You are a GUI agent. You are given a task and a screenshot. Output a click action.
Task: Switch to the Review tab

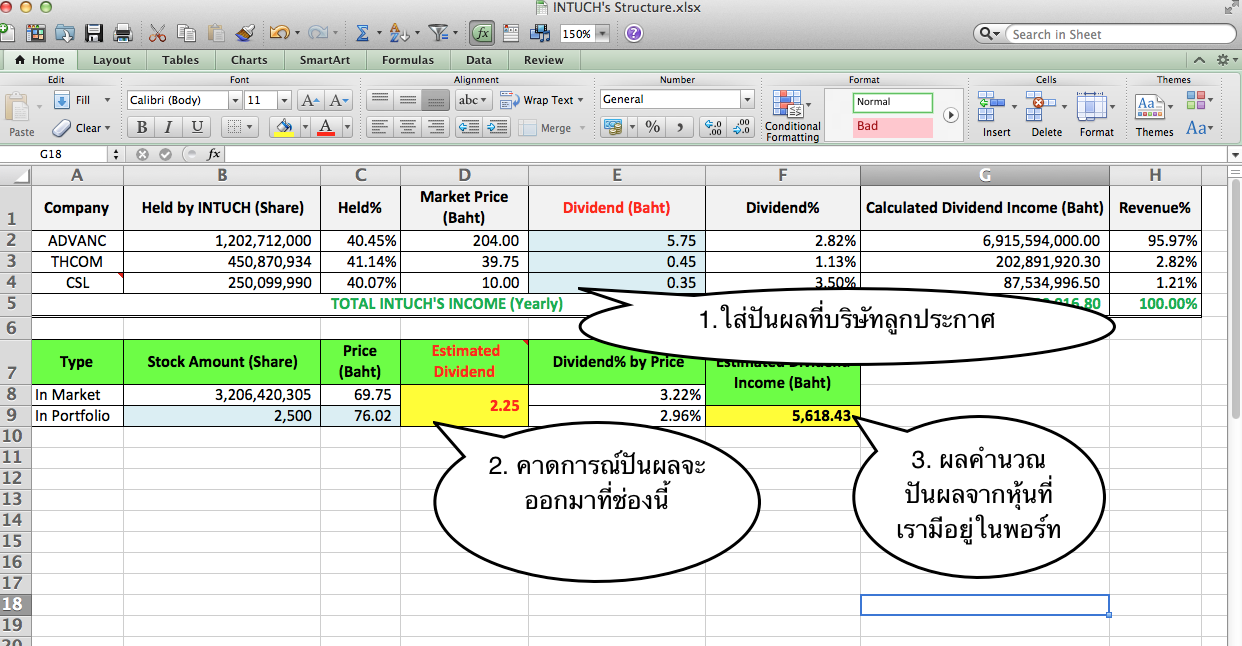tap(544, 60)
